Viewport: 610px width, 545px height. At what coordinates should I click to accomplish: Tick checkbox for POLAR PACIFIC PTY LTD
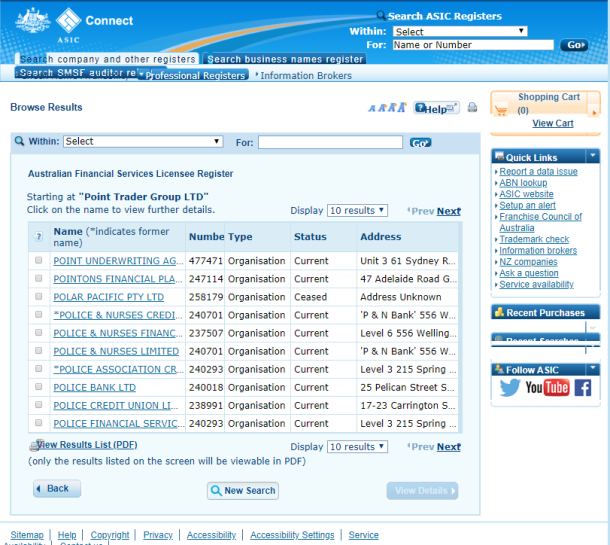(39, 296)
